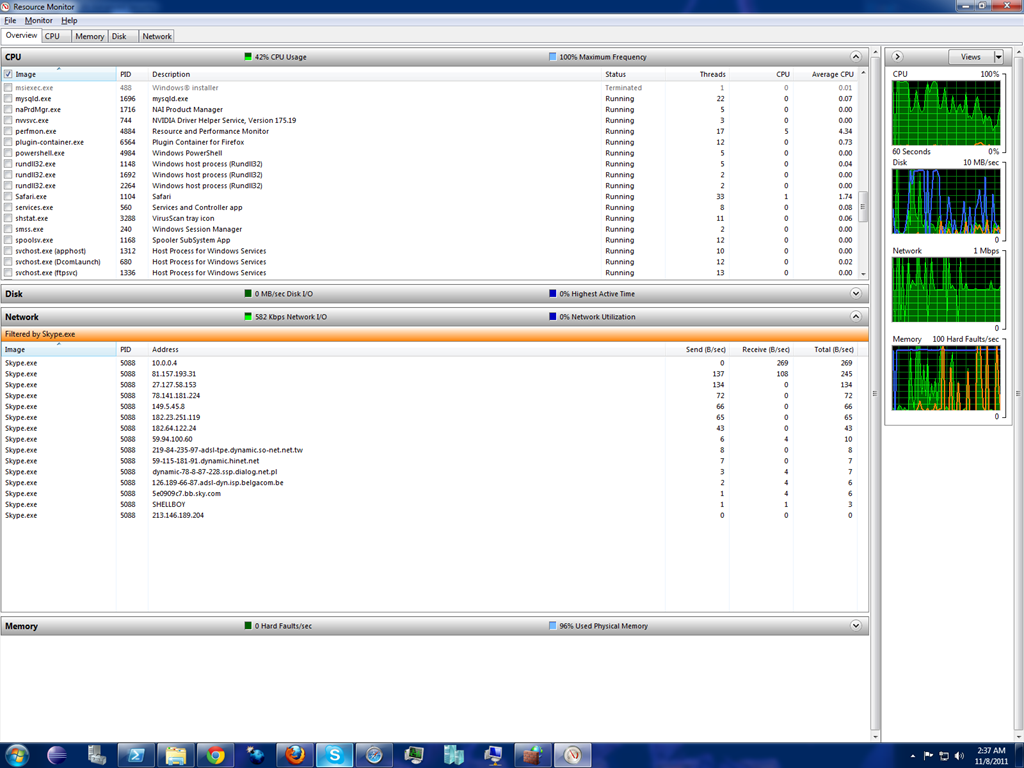This screenshot has height=768, width=1024.
Task: Check the powershell.exe checkbox
Action: tap(8, 153)
